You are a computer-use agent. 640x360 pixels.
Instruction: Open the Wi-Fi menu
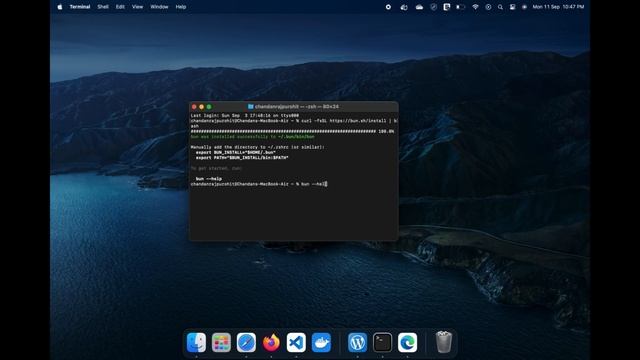pyautogui.click(x=475, y=7)
